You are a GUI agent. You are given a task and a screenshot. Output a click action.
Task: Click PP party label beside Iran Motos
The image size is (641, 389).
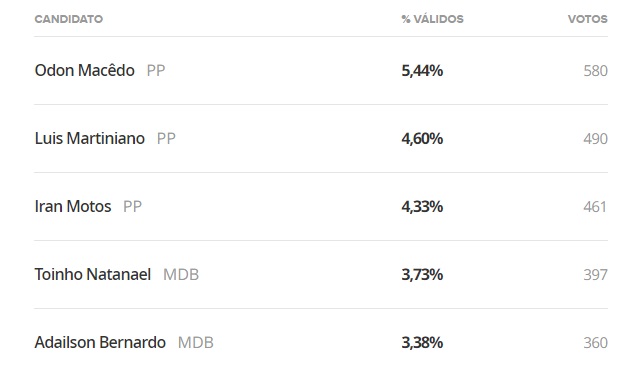[x=132, y=207]
